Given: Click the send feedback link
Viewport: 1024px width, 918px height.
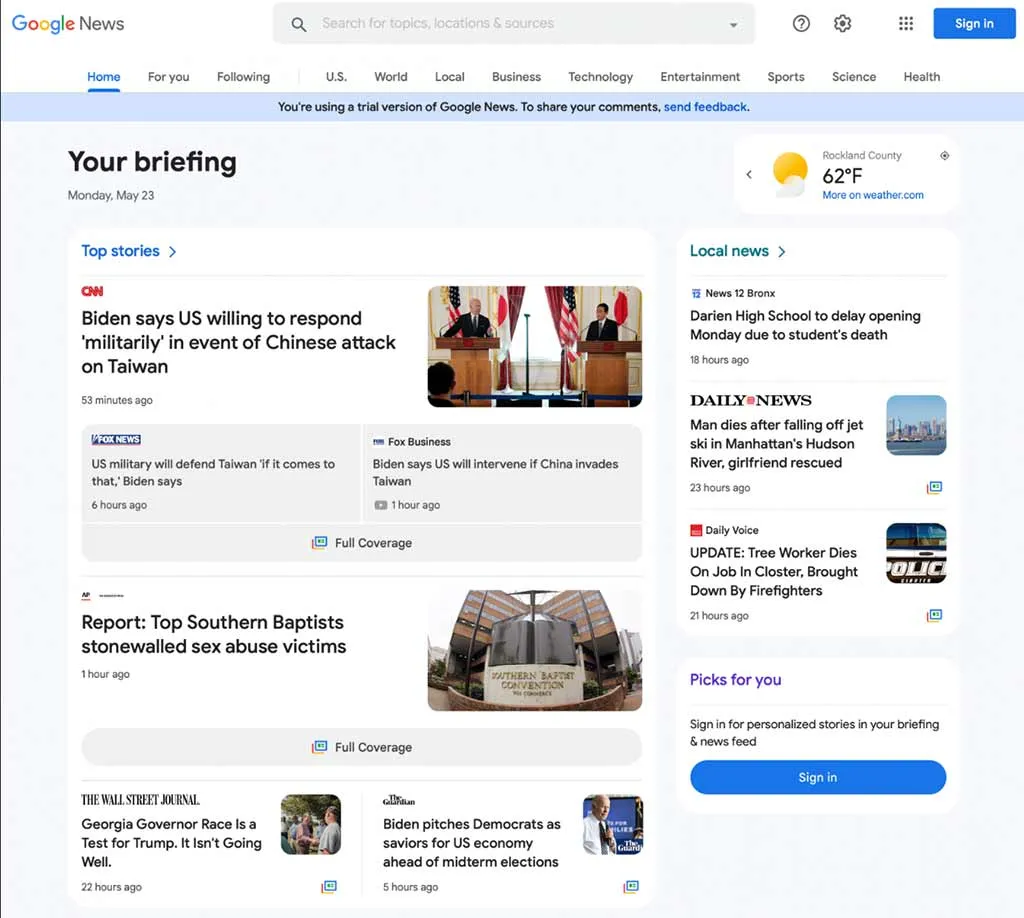Looking at the screenshot, I should tap(705, 107).
